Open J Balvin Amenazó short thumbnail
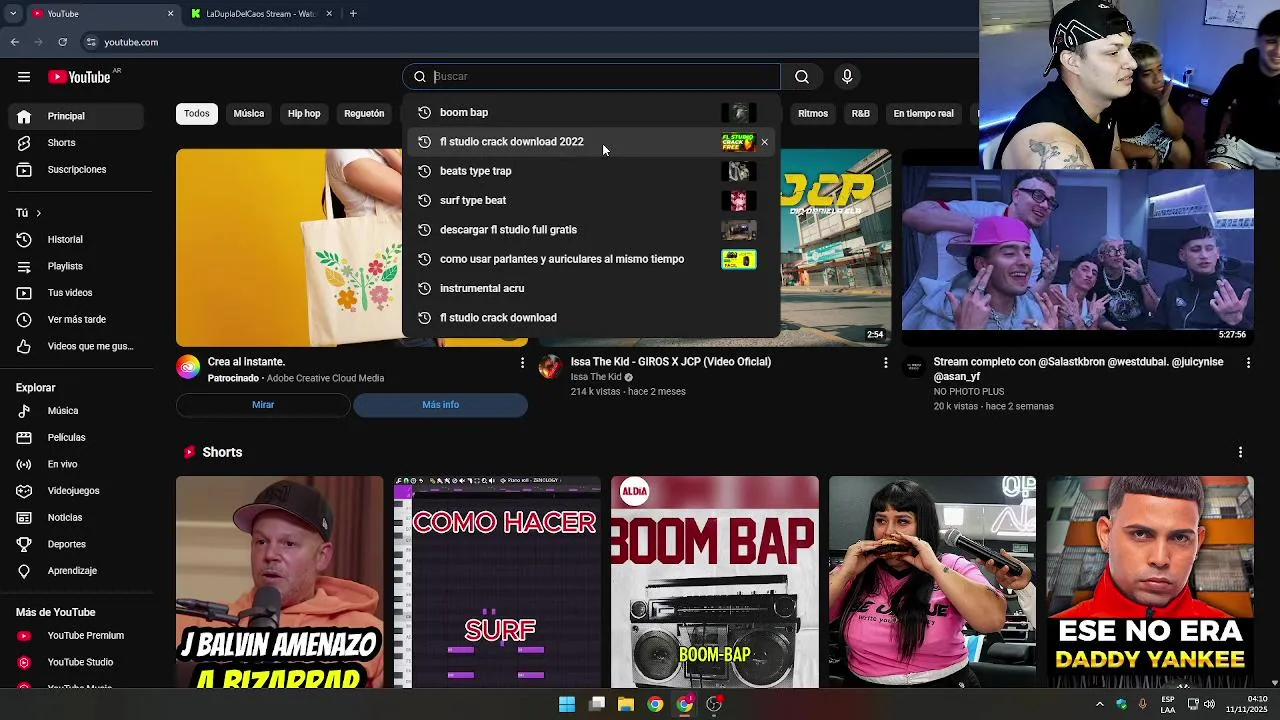This screenshot has height=720, width=1280. click(280, 582)
